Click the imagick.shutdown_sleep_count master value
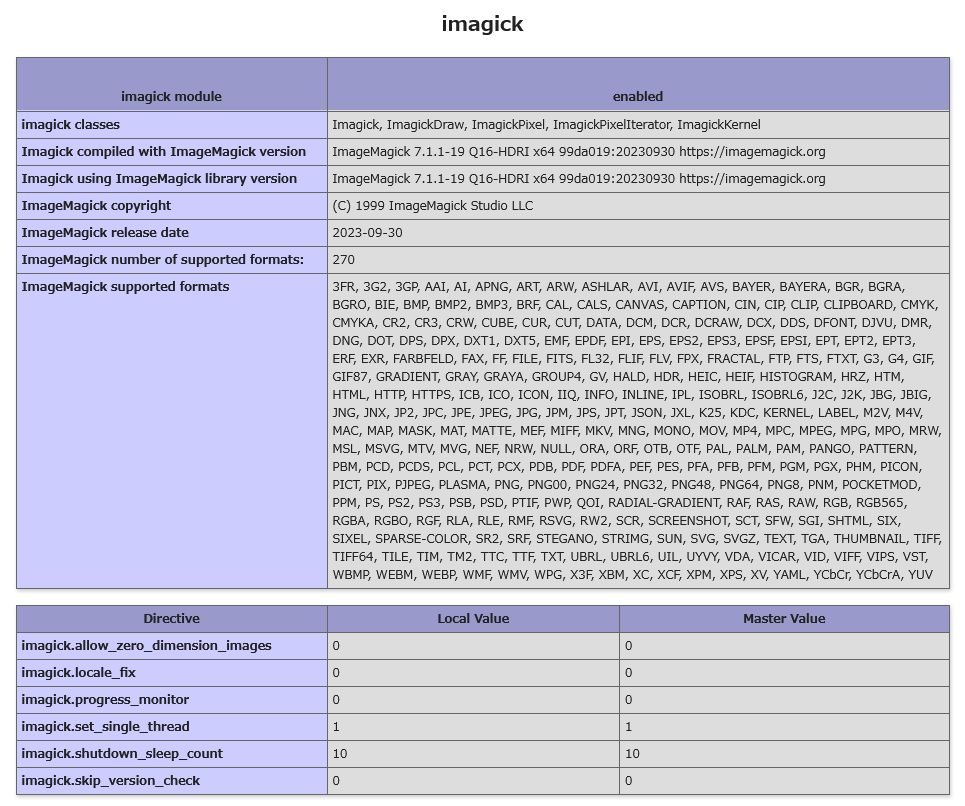Image resolution: width=965 pixels, height=806 pixels. click(632, 754)
